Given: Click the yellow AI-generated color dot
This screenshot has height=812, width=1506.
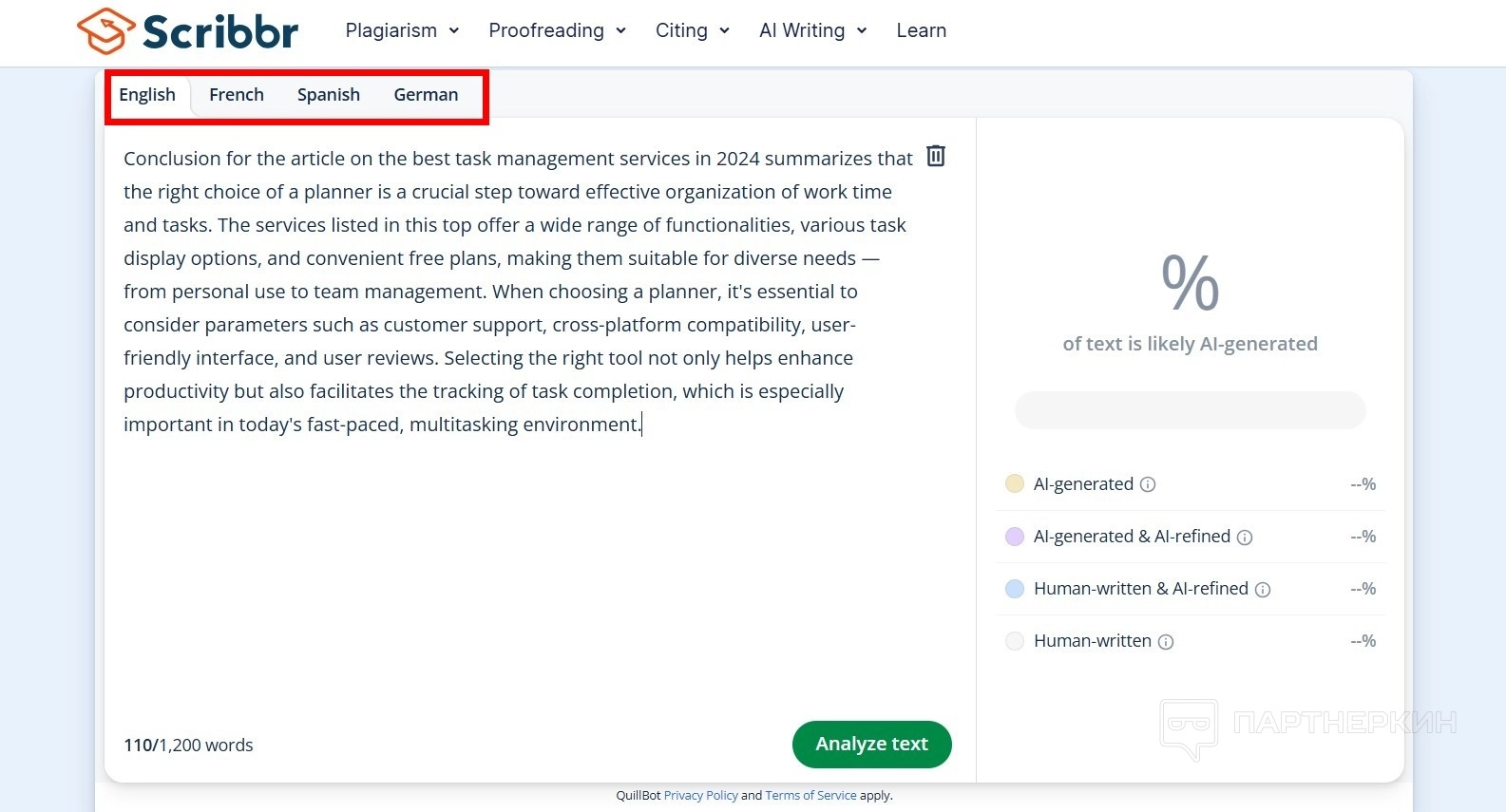Looking at the screenshot, I should pos(1015,483).
